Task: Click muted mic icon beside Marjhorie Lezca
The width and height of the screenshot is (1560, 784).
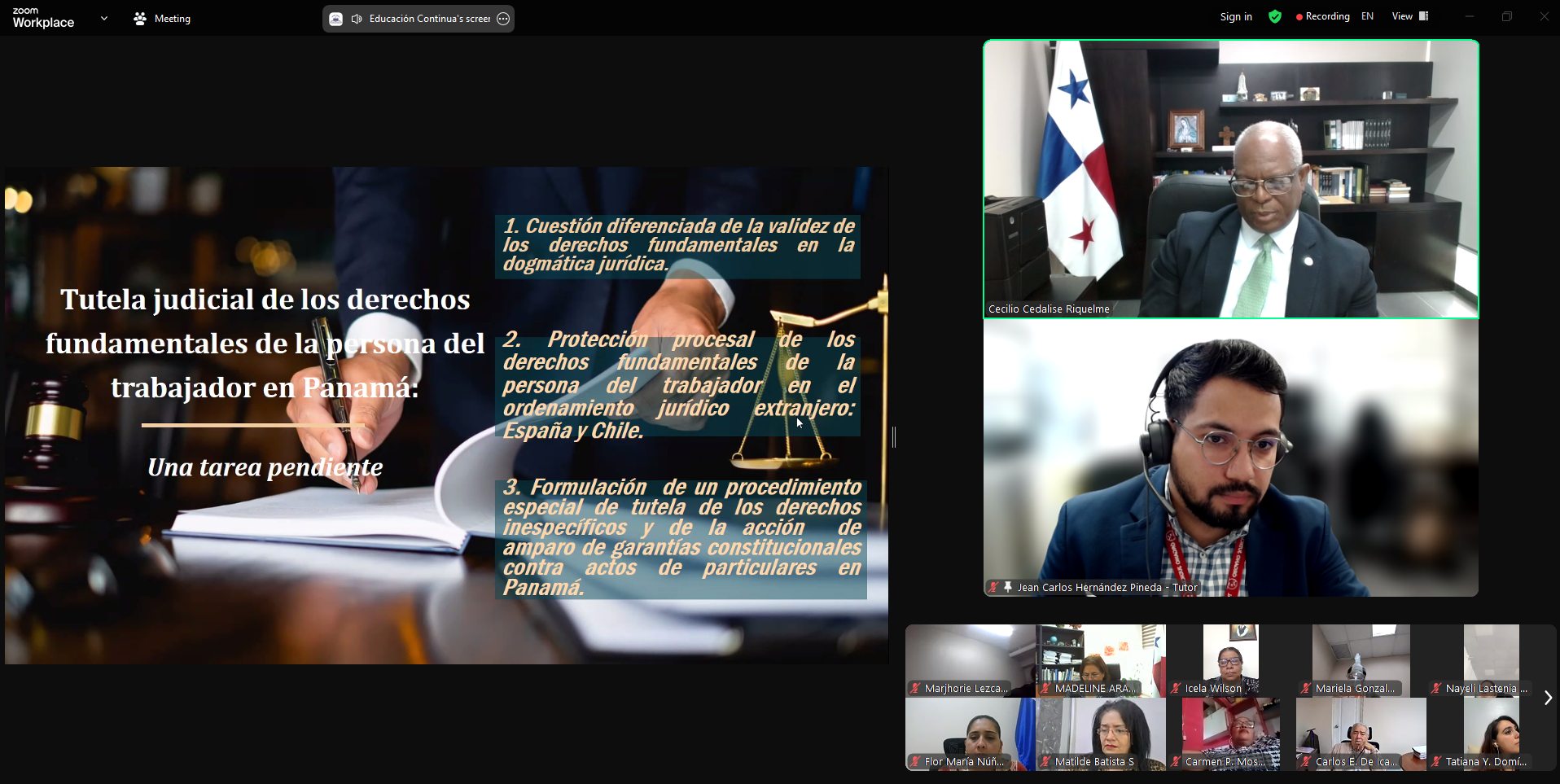Action: (915, 689)
